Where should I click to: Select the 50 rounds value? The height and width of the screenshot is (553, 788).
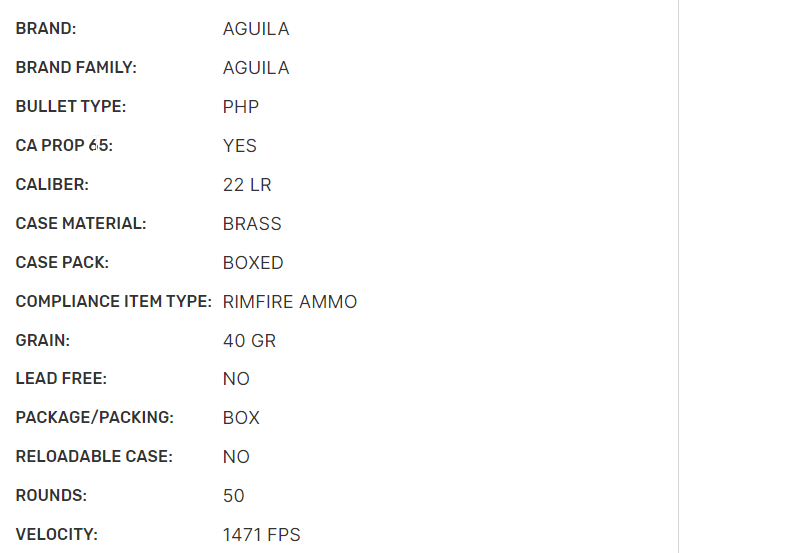[x=234, y=496]
